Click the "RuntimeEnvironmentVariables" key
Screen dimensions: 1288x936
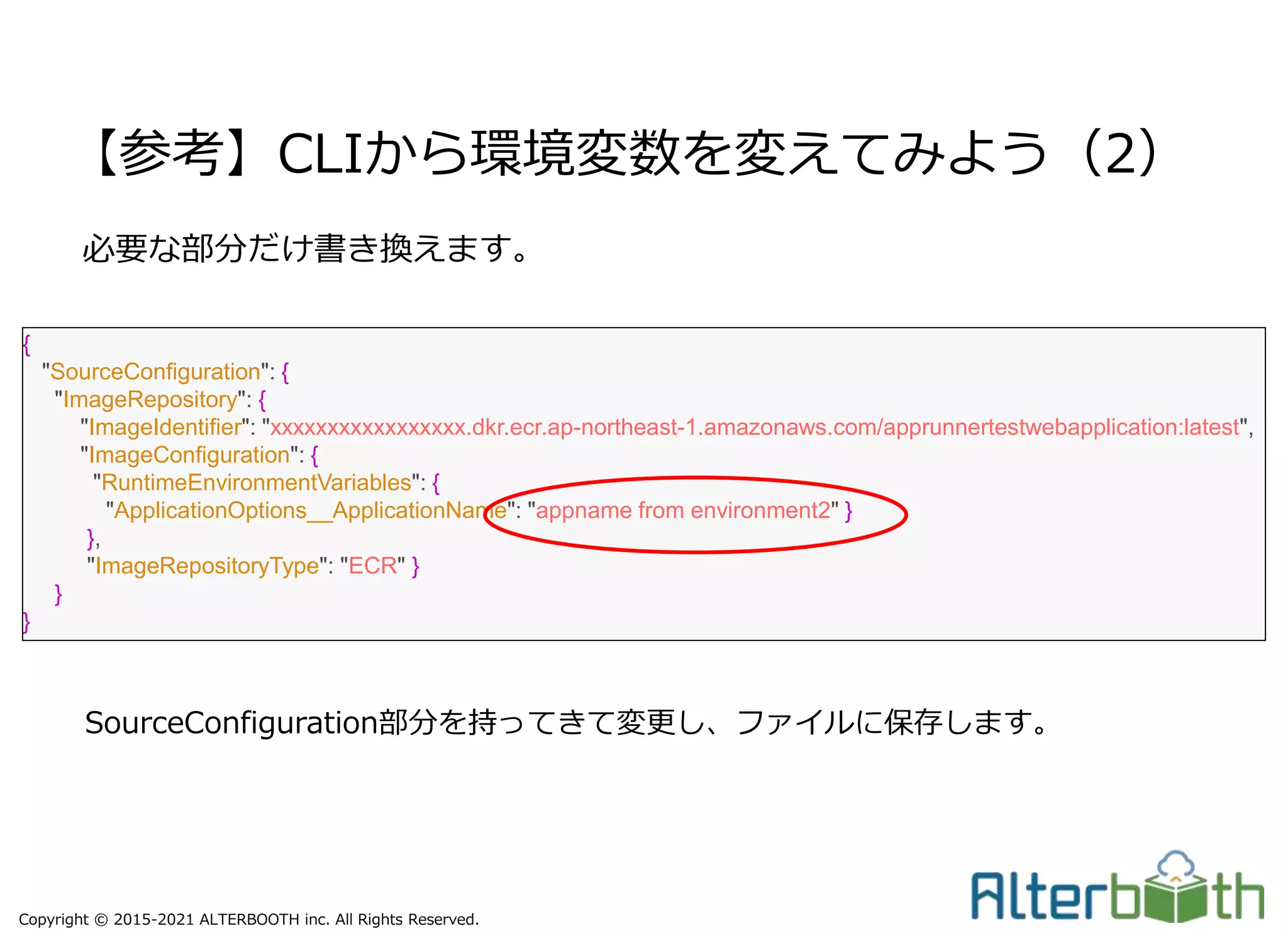click(257, 483)
